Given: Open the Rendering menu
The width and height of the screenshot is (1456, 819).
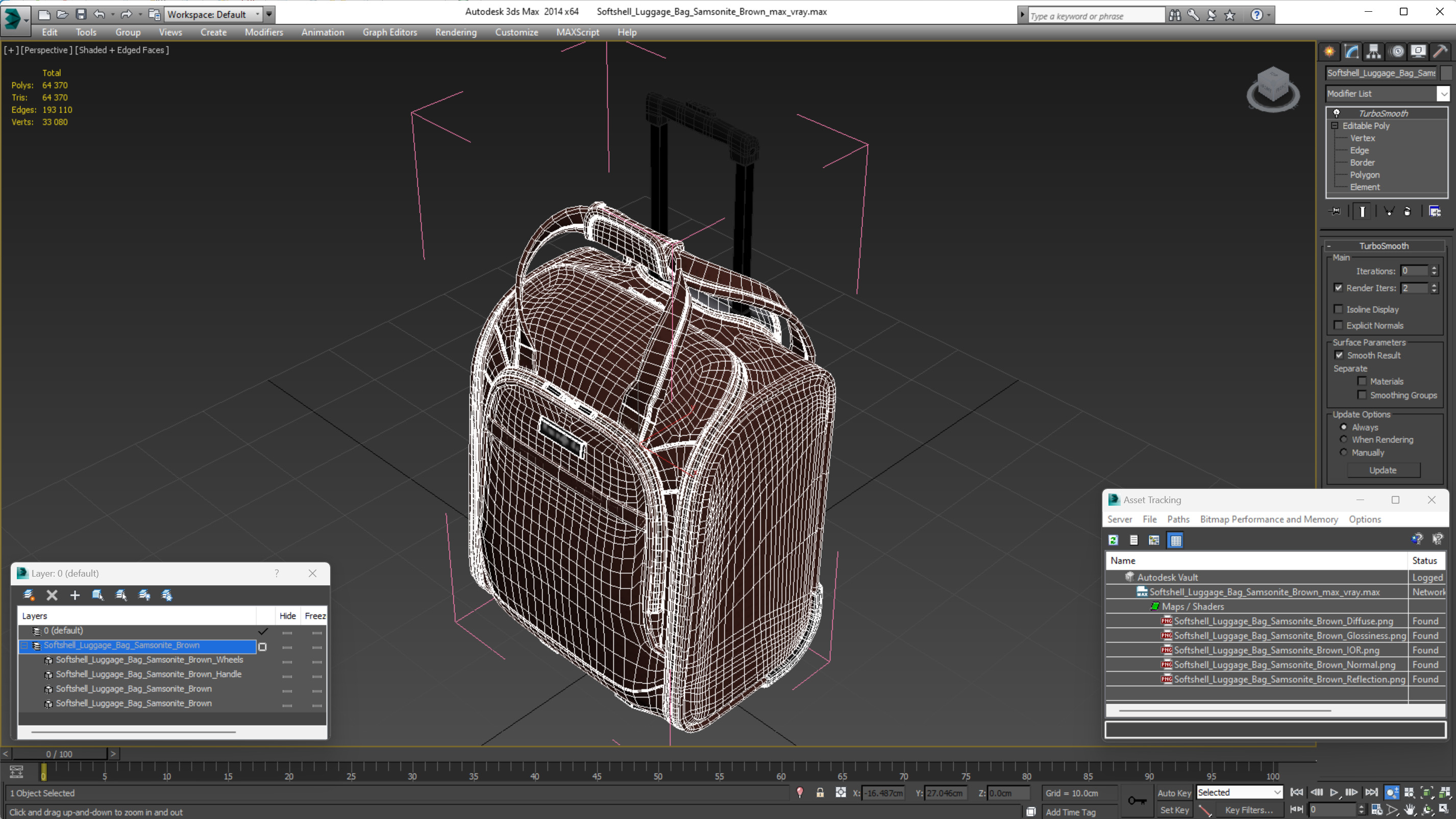Looking at the screenshot, I should point(456,32).
